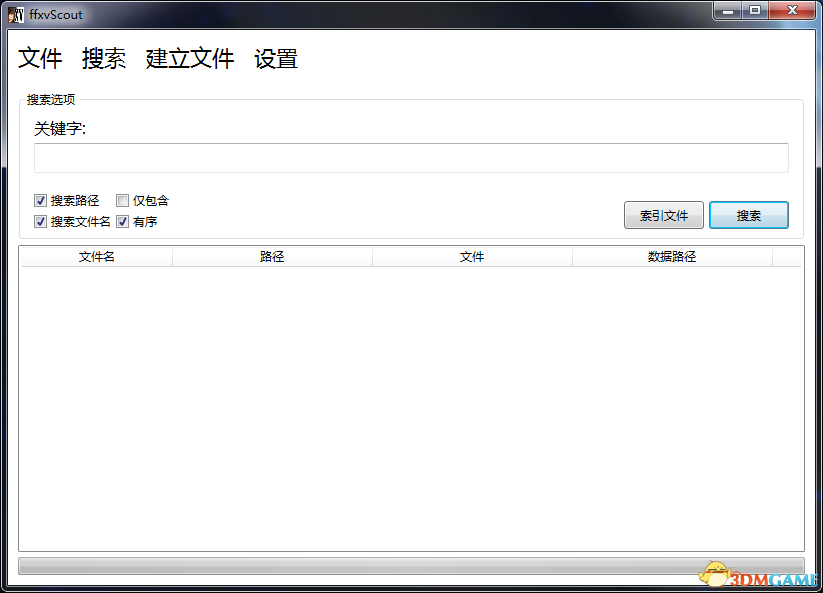Toggle the 搜索文件名 checkbox
Screen dimensions: 823x593
pyautogui.click(x=41, y=222)
